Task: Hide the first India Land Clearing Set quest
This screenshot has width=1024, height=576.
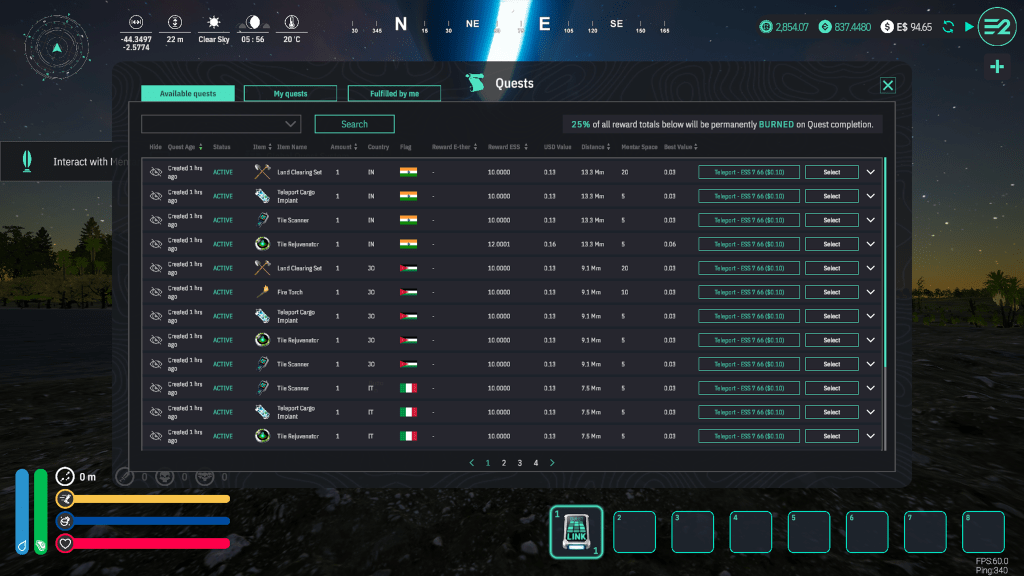Action: coord(155,172)
